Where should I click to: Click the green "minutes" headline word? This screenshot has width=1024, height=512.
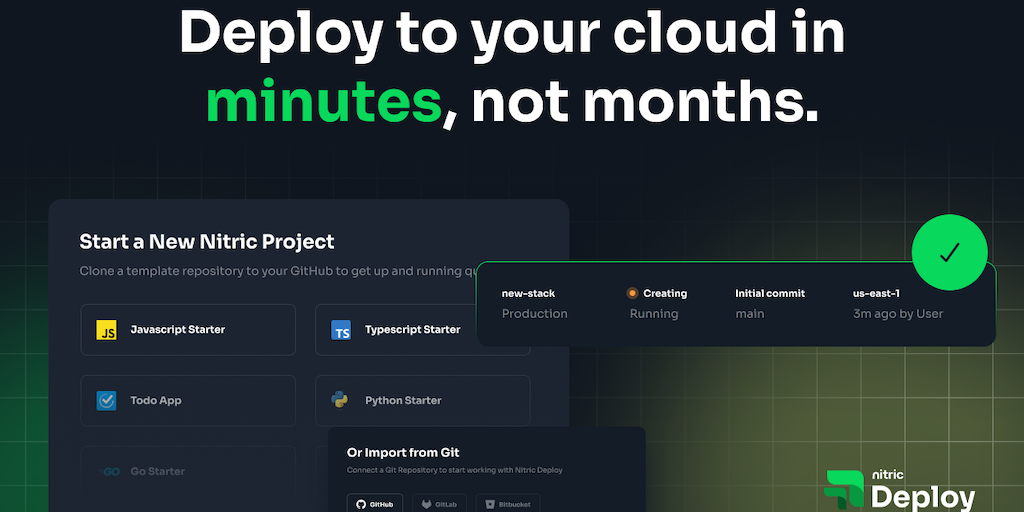[x=324, y=101]
